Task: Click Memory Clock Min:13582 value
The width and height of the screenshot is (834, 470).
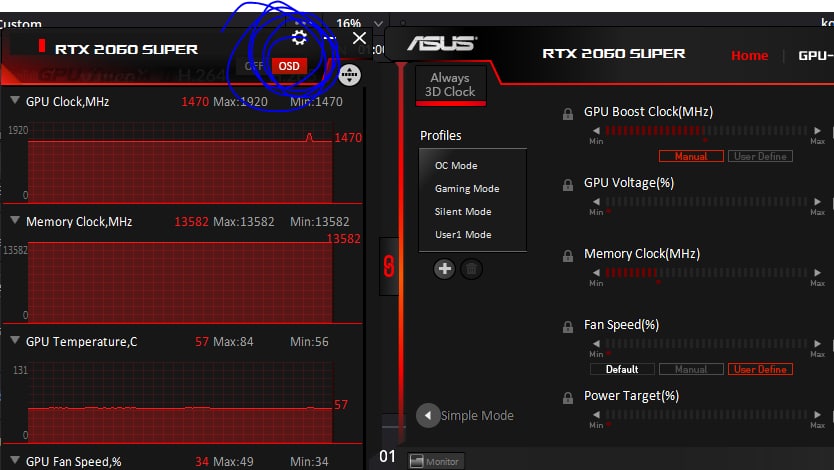Action: point(320,222)
